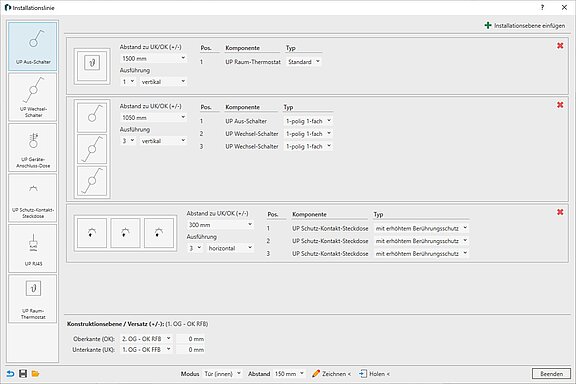Open the 1050 mm Abstand dropdown
This screenshot has height=384, width=576.
tap(153, 118)
